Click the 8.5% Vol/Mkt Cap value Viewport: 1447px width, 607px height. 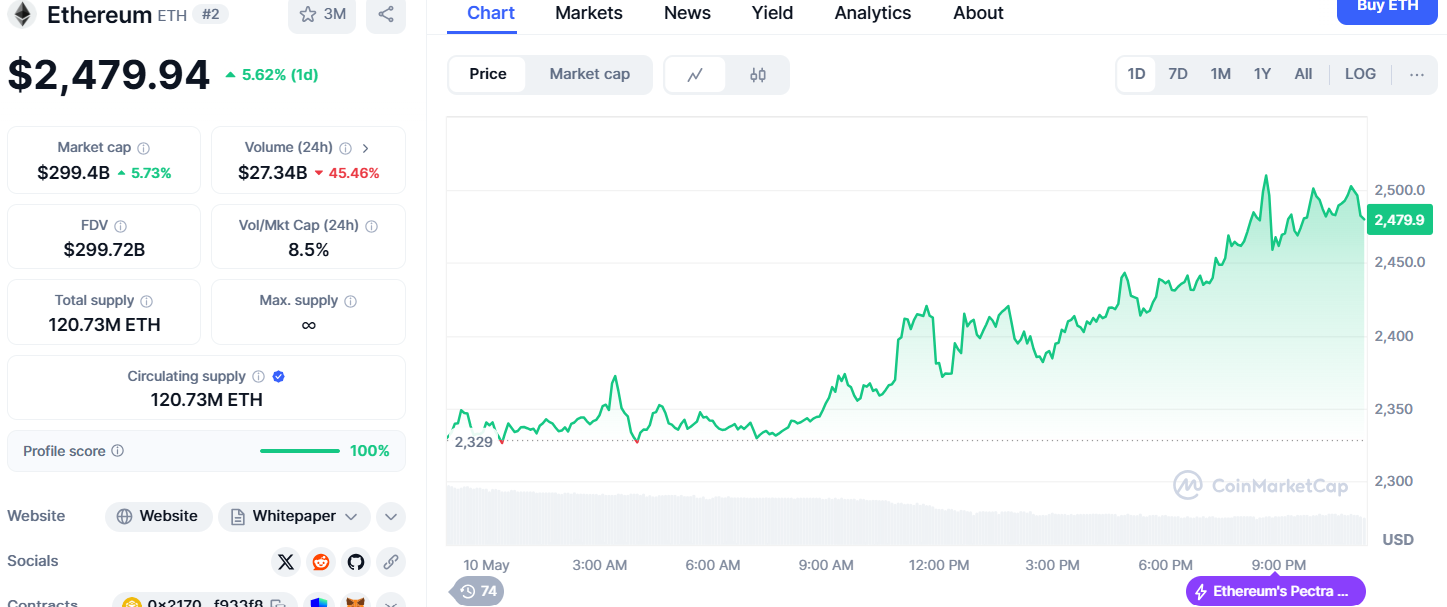pyautogui.click(x=308, y=249)
